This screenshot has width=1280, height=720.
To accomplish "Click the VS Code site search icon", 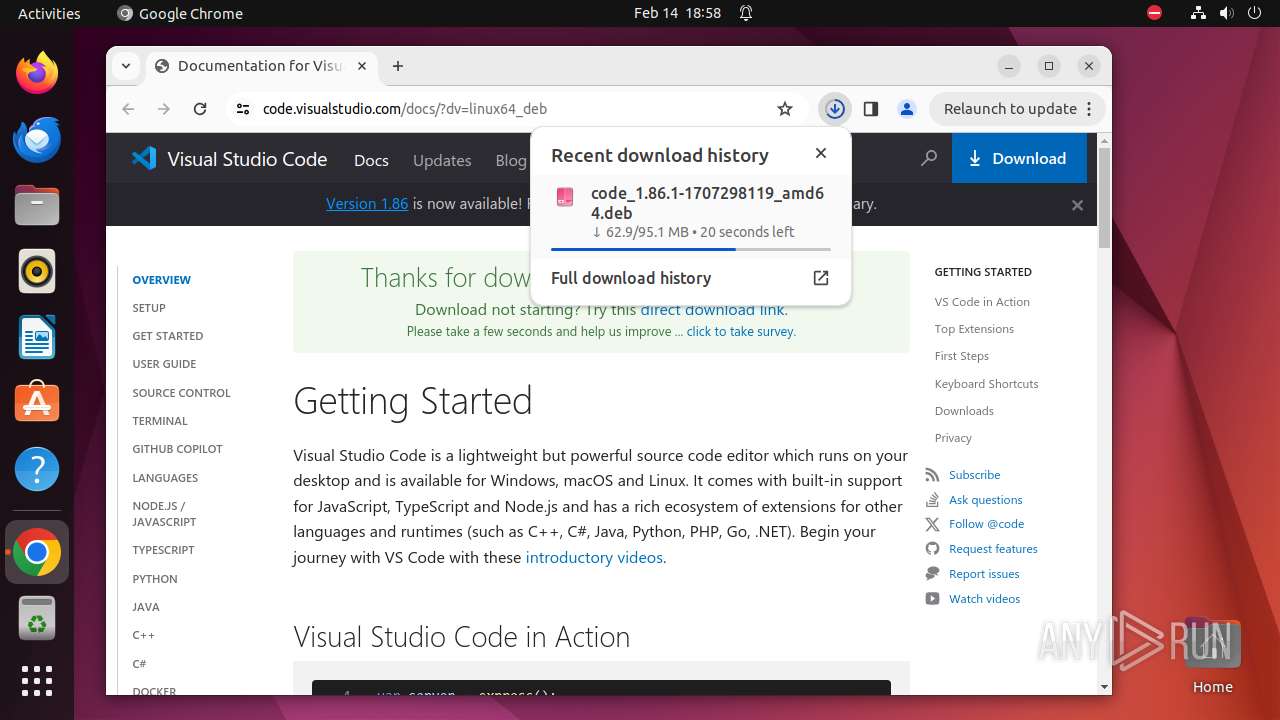I will click(929, 158).
